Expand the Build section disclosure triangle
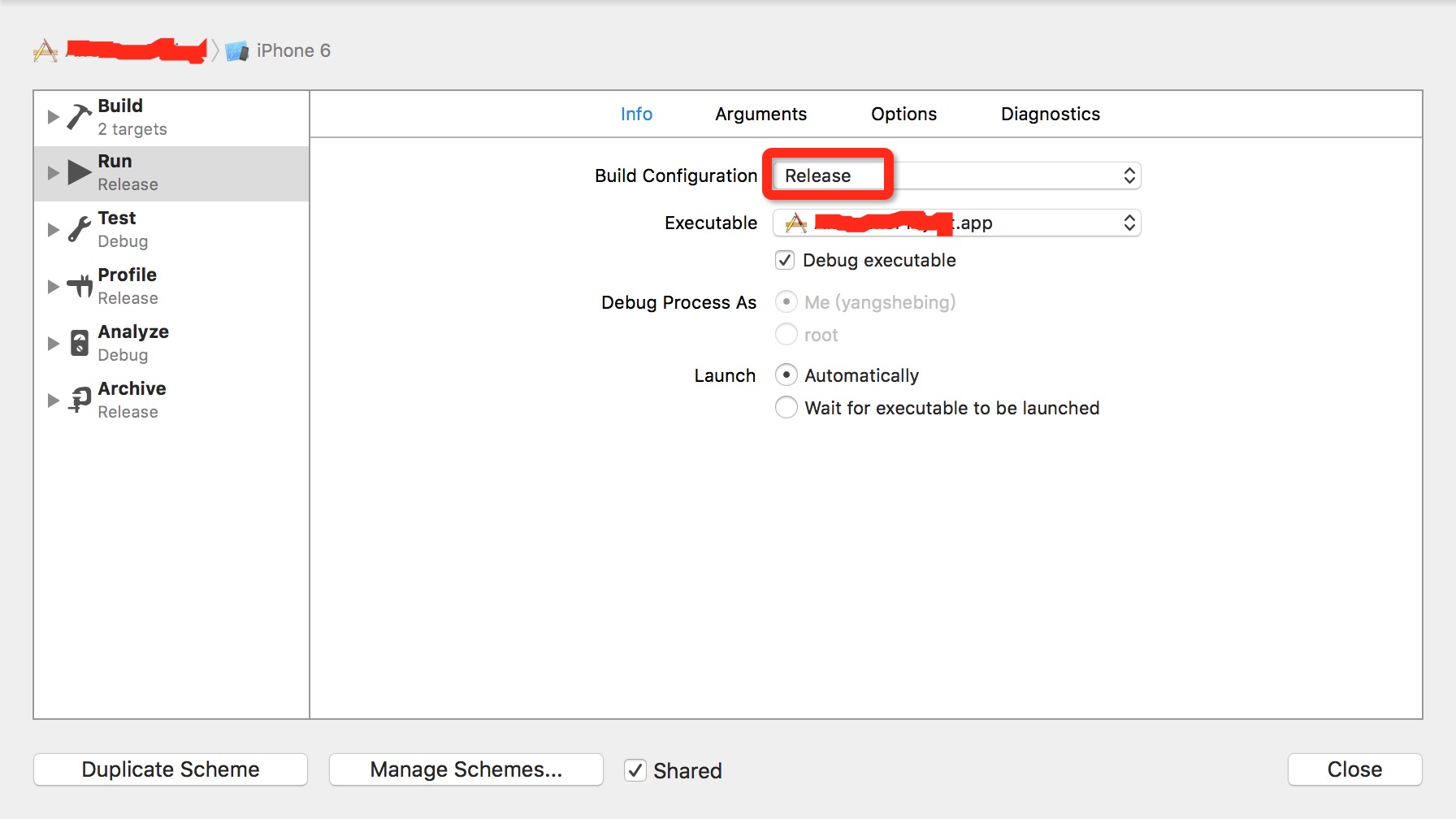The height and width of the screenshot is (819, 1456). pos(54,117)
